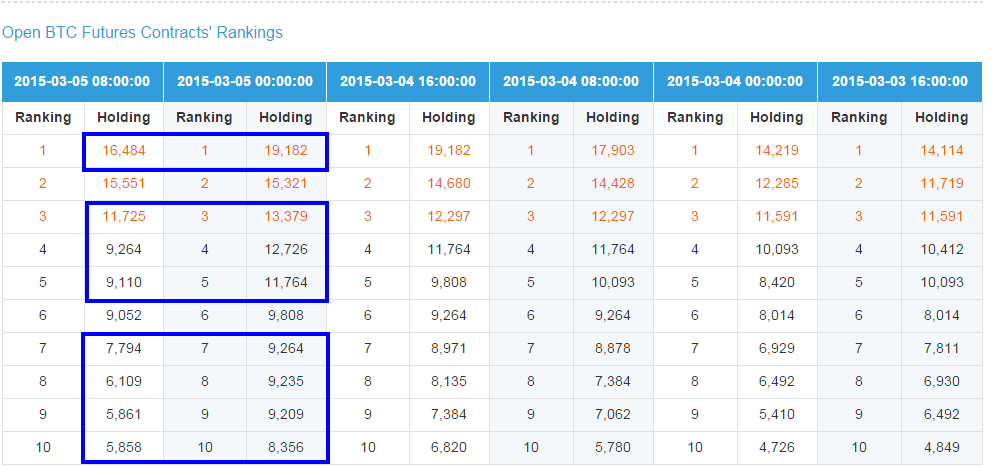Click the holding value 9,110
Image resolution: width=997 pixels, height=466 pixels.
coord(123,282)
